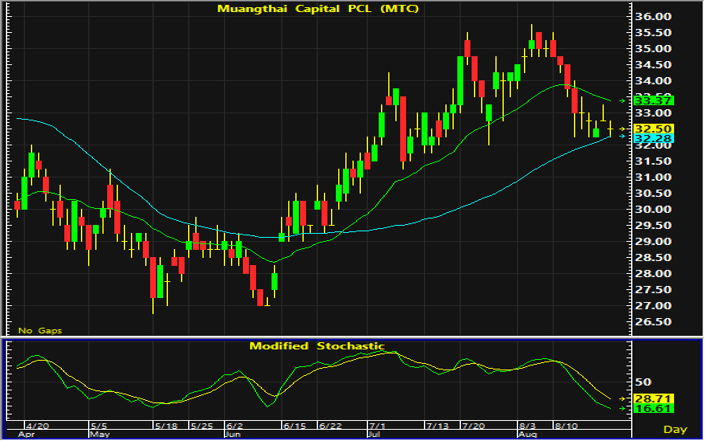
Task: Click the Day timeframe label
Action: (x=675, y=429)
